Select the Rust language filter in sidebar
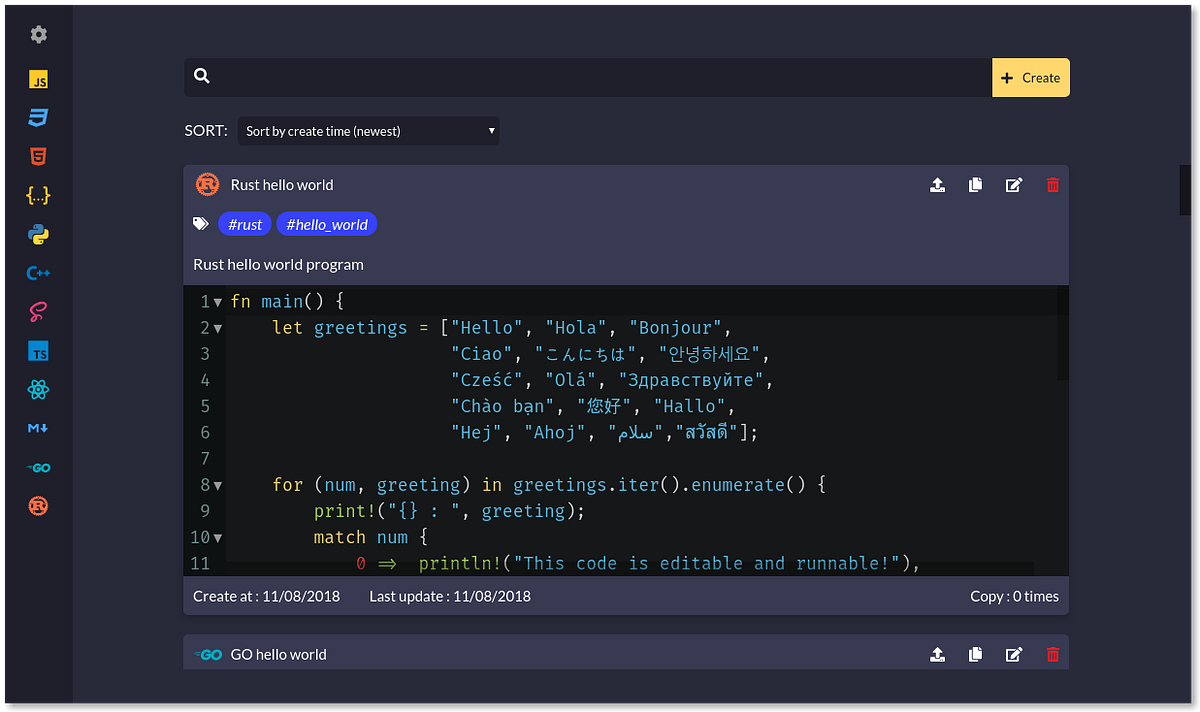The image size is (1200, 712). (x=38, y=506)
